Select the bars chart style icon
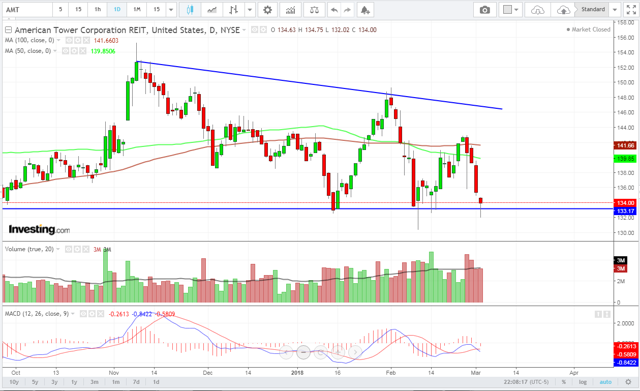640x391 pixels. point(233,10)
